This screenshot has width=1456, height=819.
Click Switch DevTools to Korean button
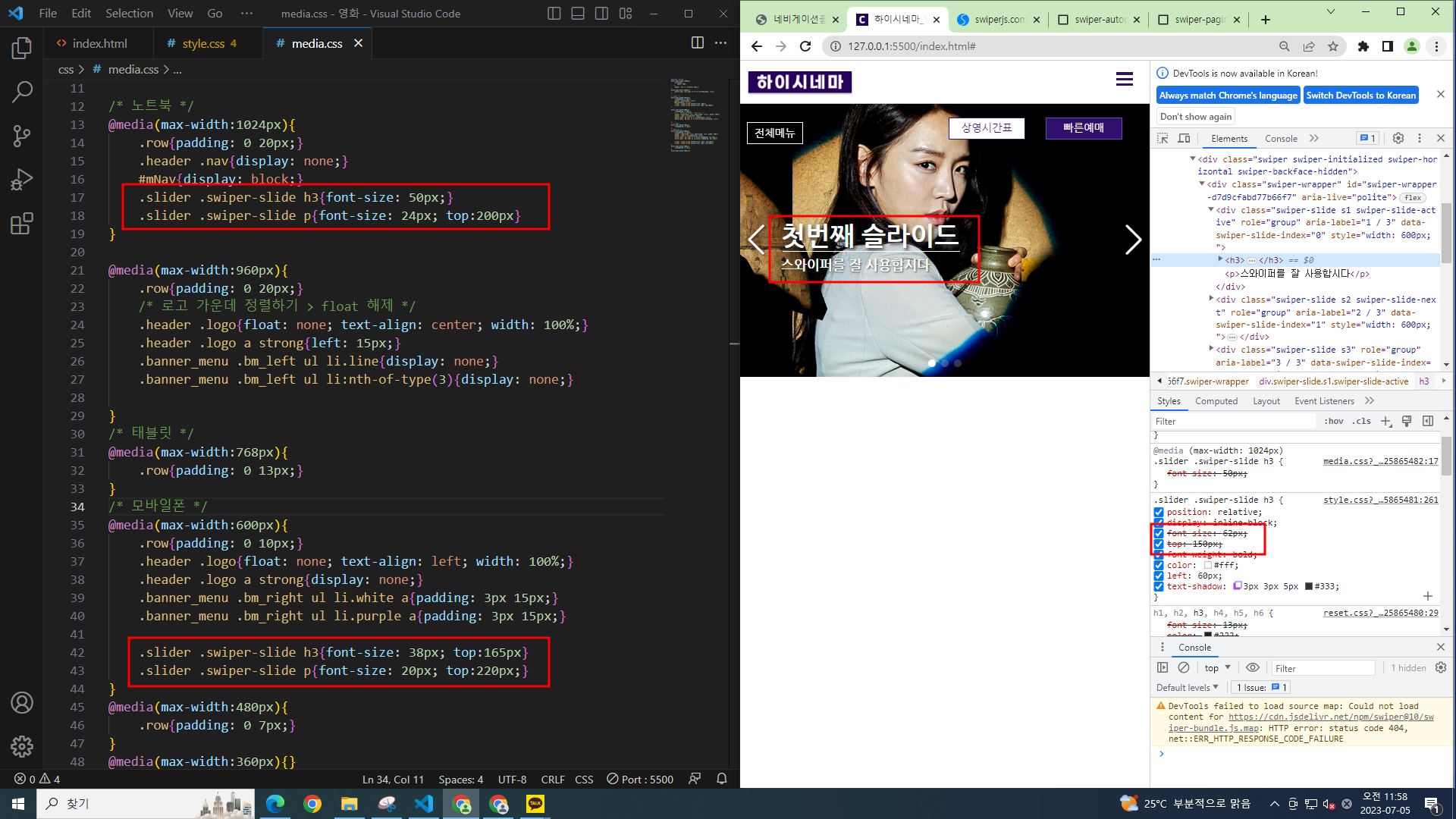pos(1360,95)
